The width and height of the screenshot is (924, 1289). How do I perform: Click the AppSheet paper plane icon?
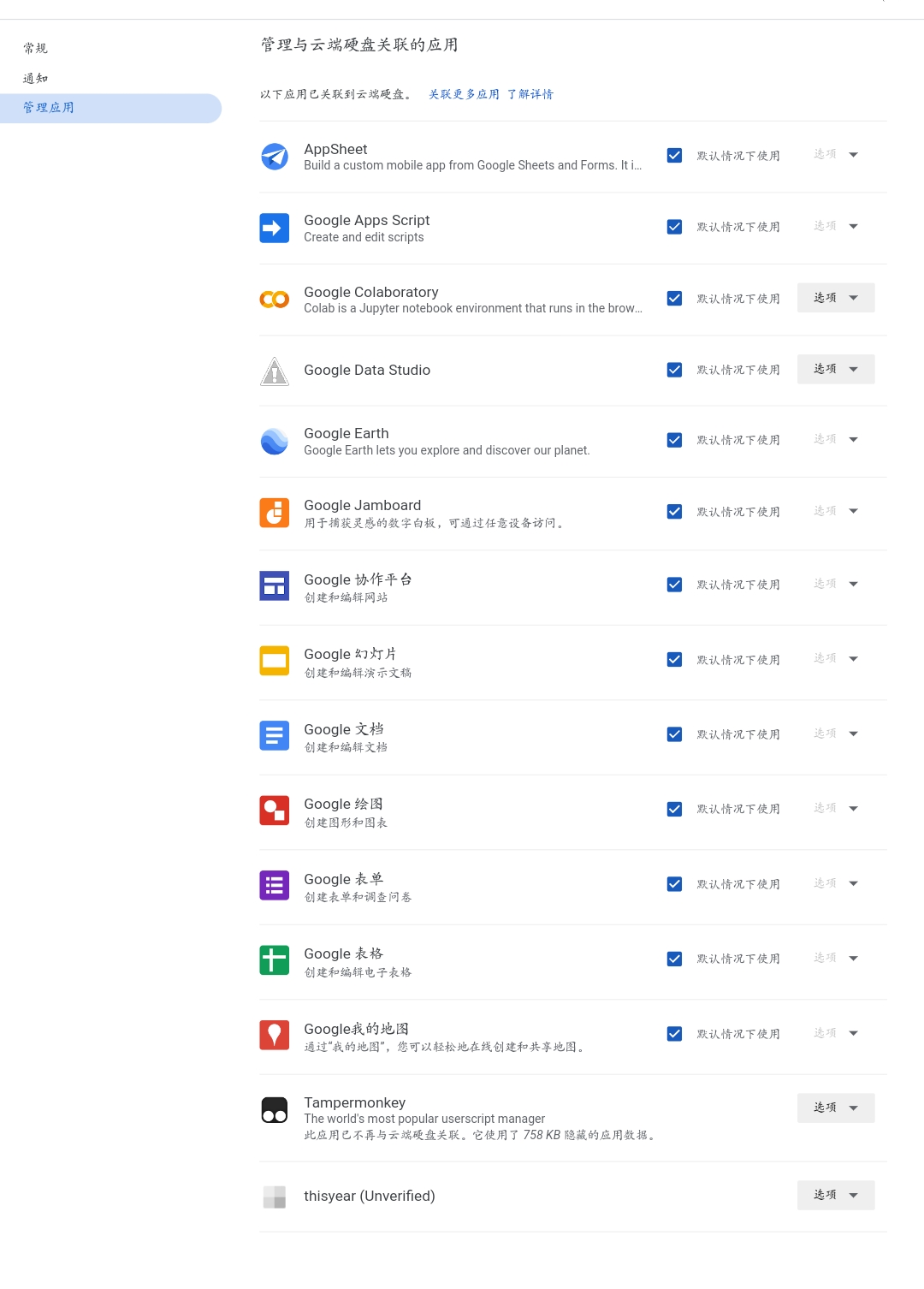click(275, 157)
